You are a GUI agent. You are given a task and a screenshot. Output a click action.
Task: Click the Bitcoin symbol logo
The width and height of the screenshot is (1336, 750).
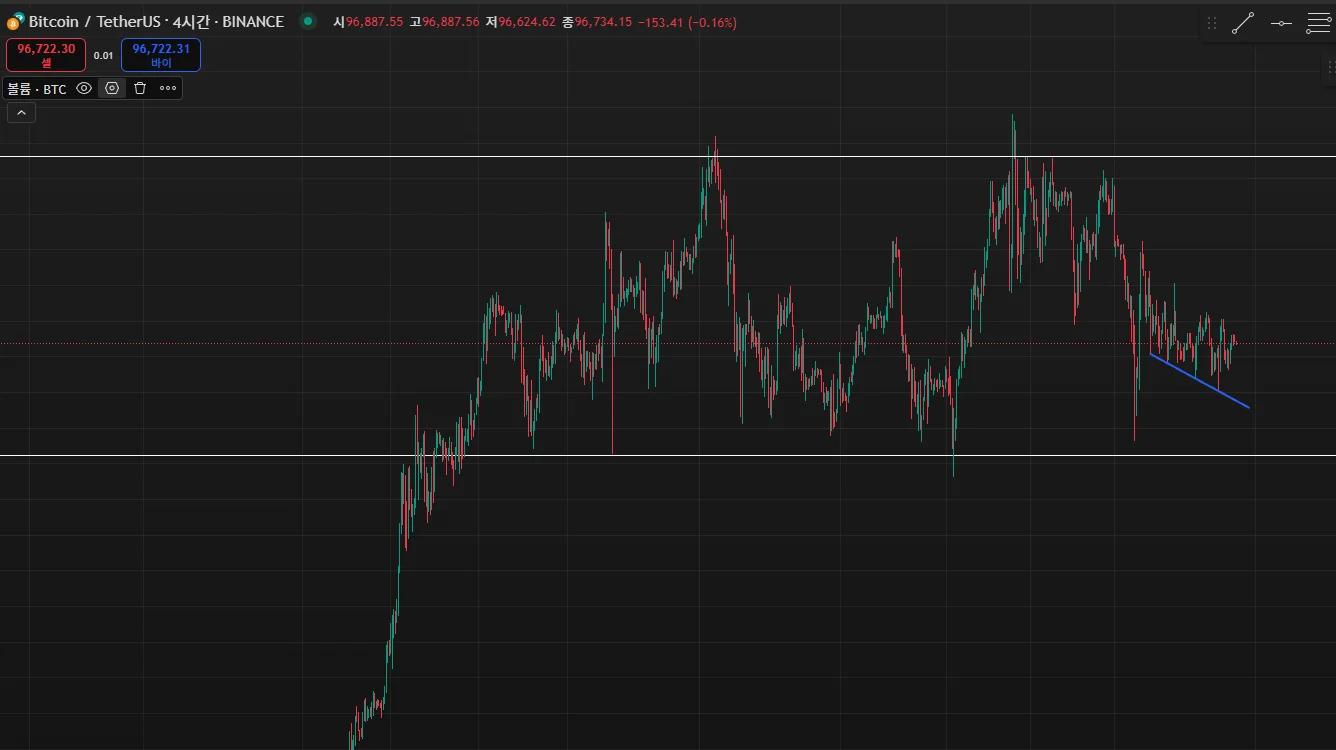point(15,21)
